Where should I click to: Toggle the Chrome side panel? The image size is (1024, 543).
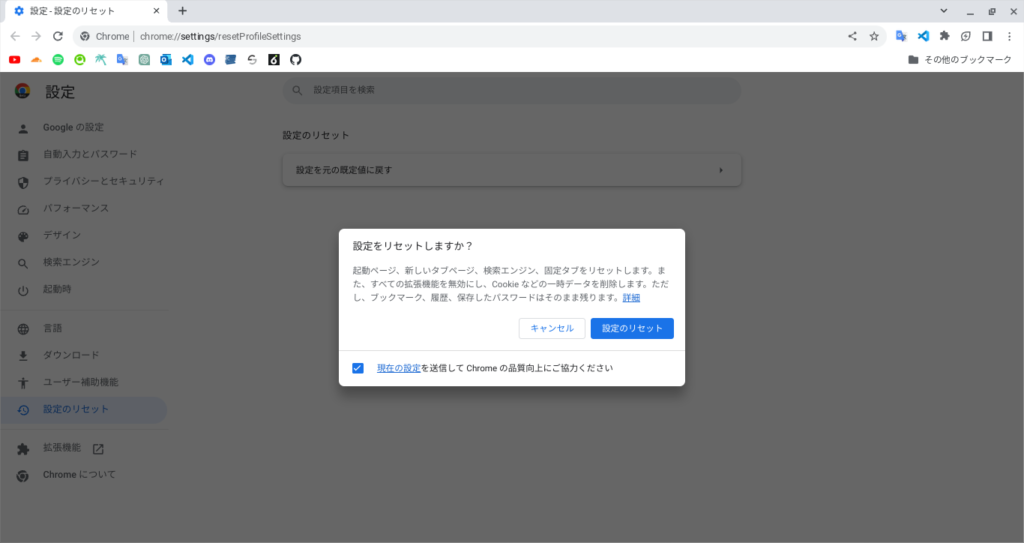[x=987, y=36]
